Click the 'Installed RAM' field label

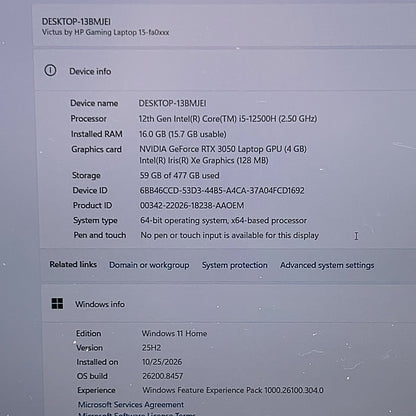(97, 134)
